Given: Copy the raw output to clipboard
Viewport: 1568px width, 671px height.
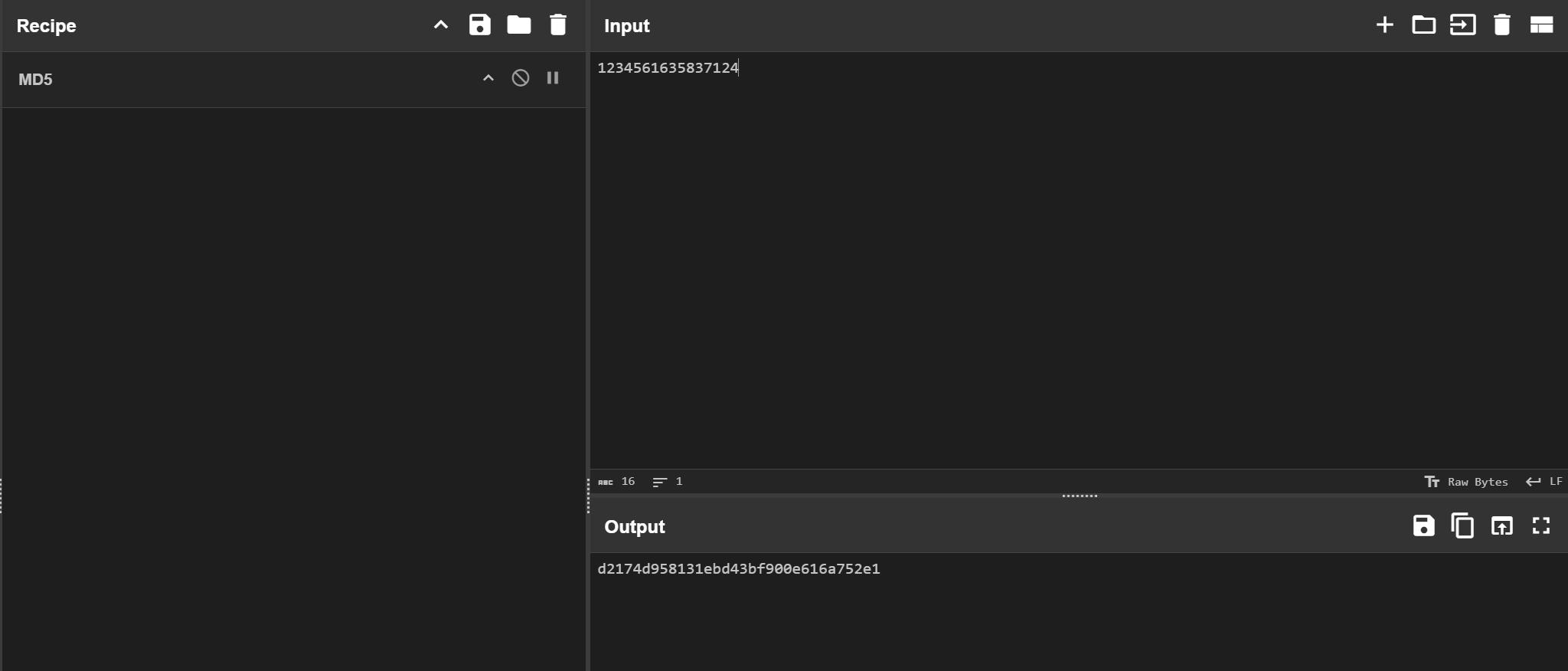Looking at the screenshot, I should pyautogui.click(x=1462, y=525).
